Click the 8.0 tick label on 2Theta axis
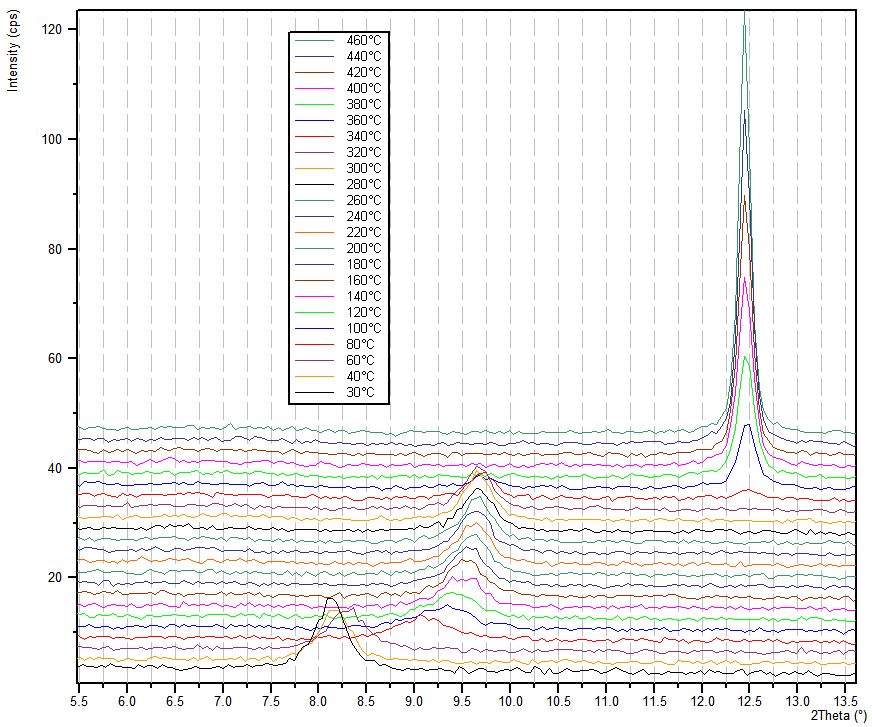 pyautogui.click(x=318, y=702)
